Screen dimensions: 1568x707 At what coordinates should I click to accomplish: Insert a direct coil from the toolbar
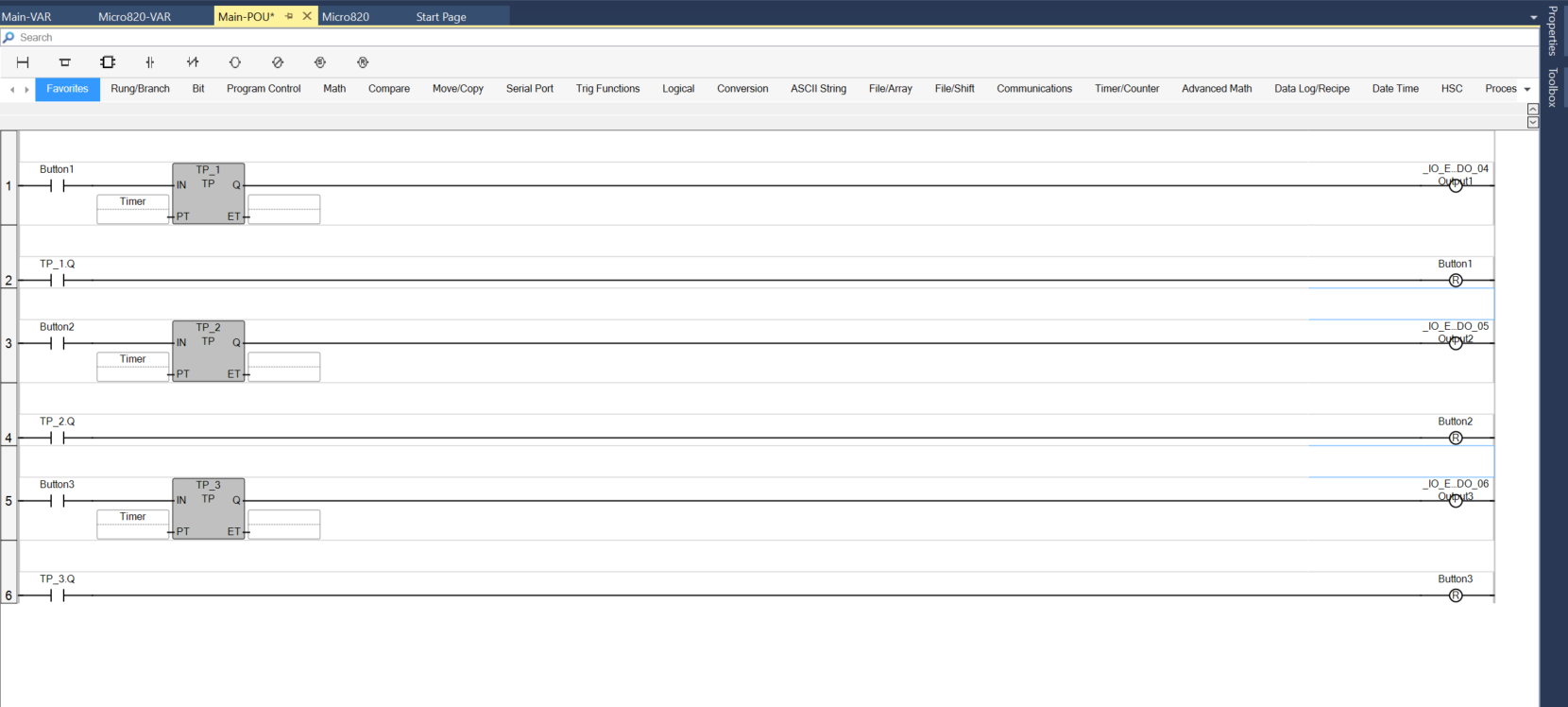tap(235, 62)
